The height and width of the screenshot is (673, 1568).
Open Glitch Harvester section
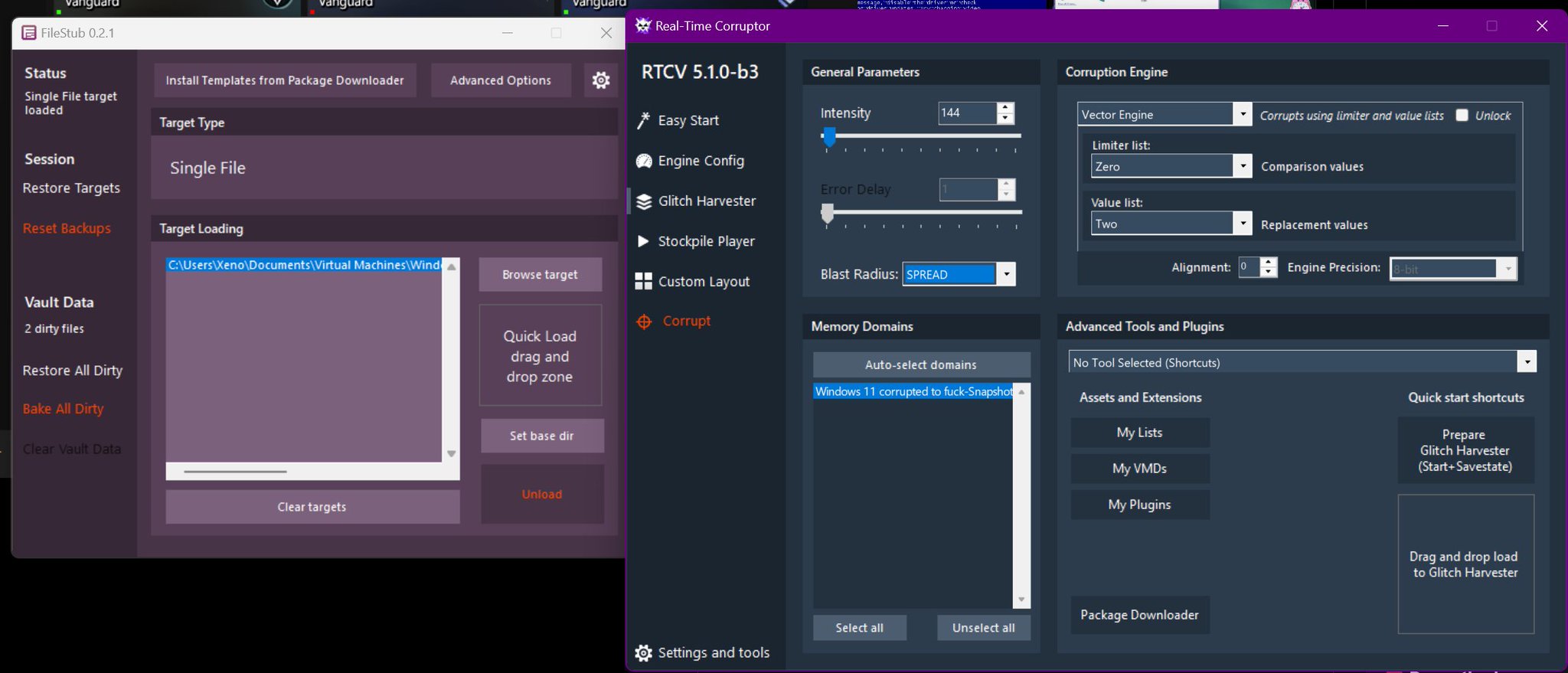[707, 201]
